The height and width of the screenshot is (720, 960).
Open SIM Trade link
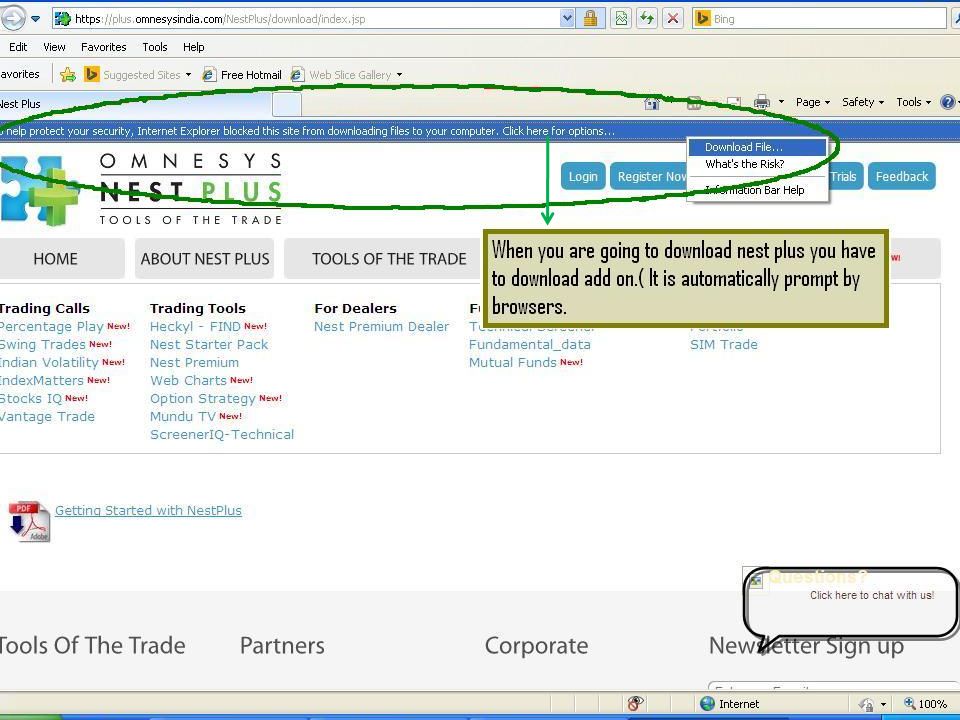724,345
